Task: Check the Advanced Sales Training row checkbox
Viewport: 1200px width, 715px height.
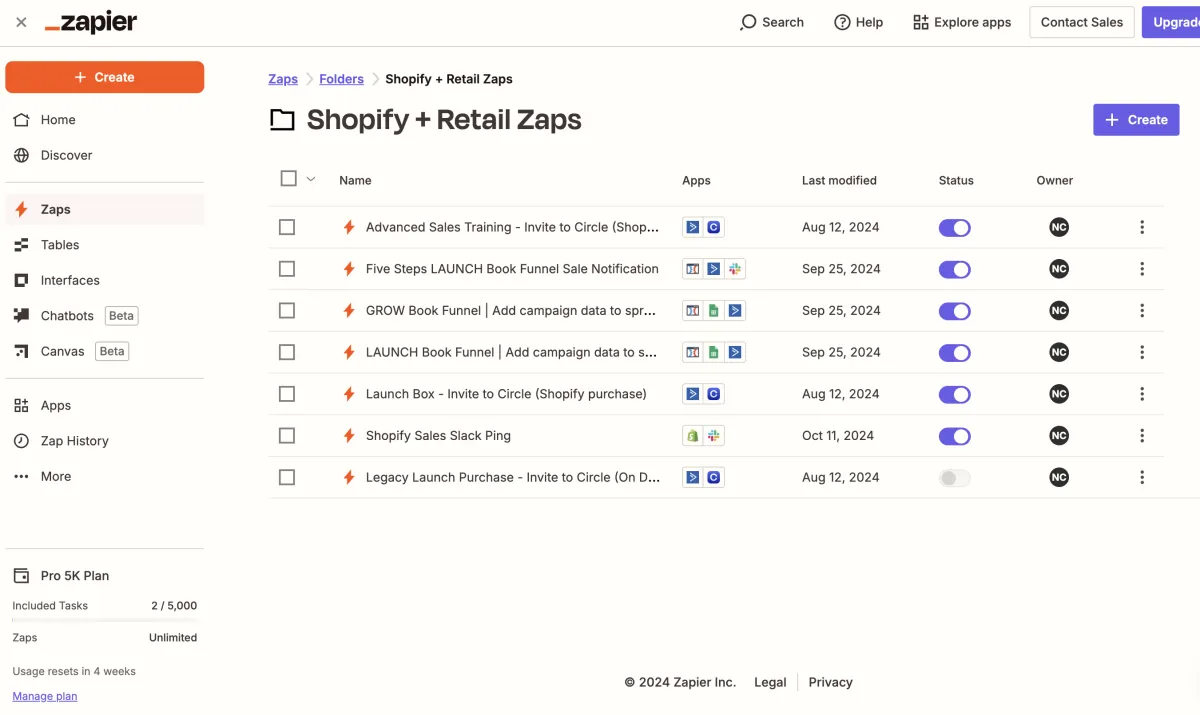Action: 287,227
